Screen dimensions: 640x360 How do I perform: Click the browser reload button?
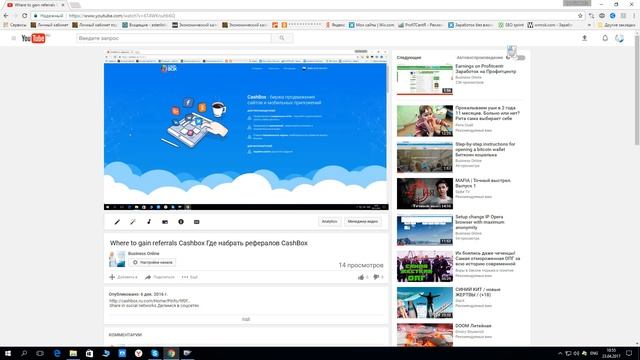(x=24, y=16)
